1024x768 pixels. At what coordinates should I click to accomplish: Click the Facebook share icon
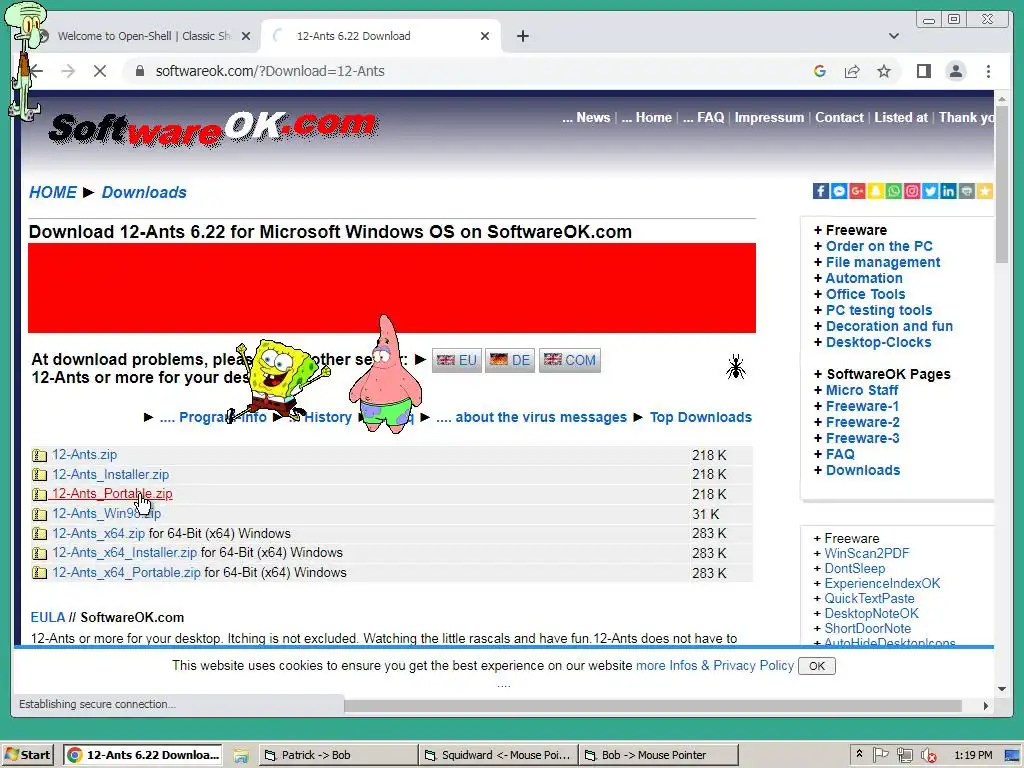pyautogui.click(x=820, y=191)
